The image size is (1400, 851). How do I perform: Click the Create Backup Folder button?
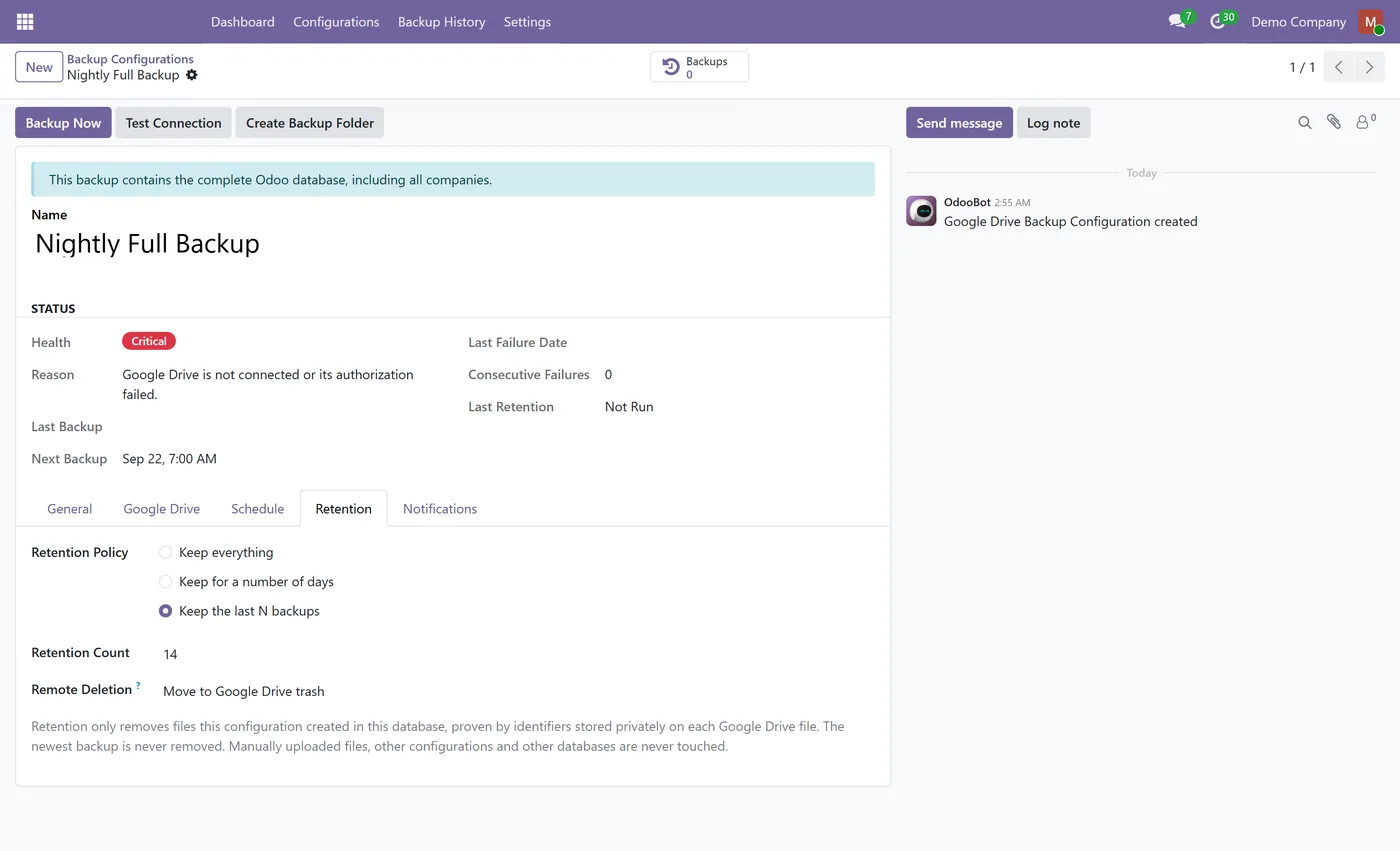pos(310,123)
